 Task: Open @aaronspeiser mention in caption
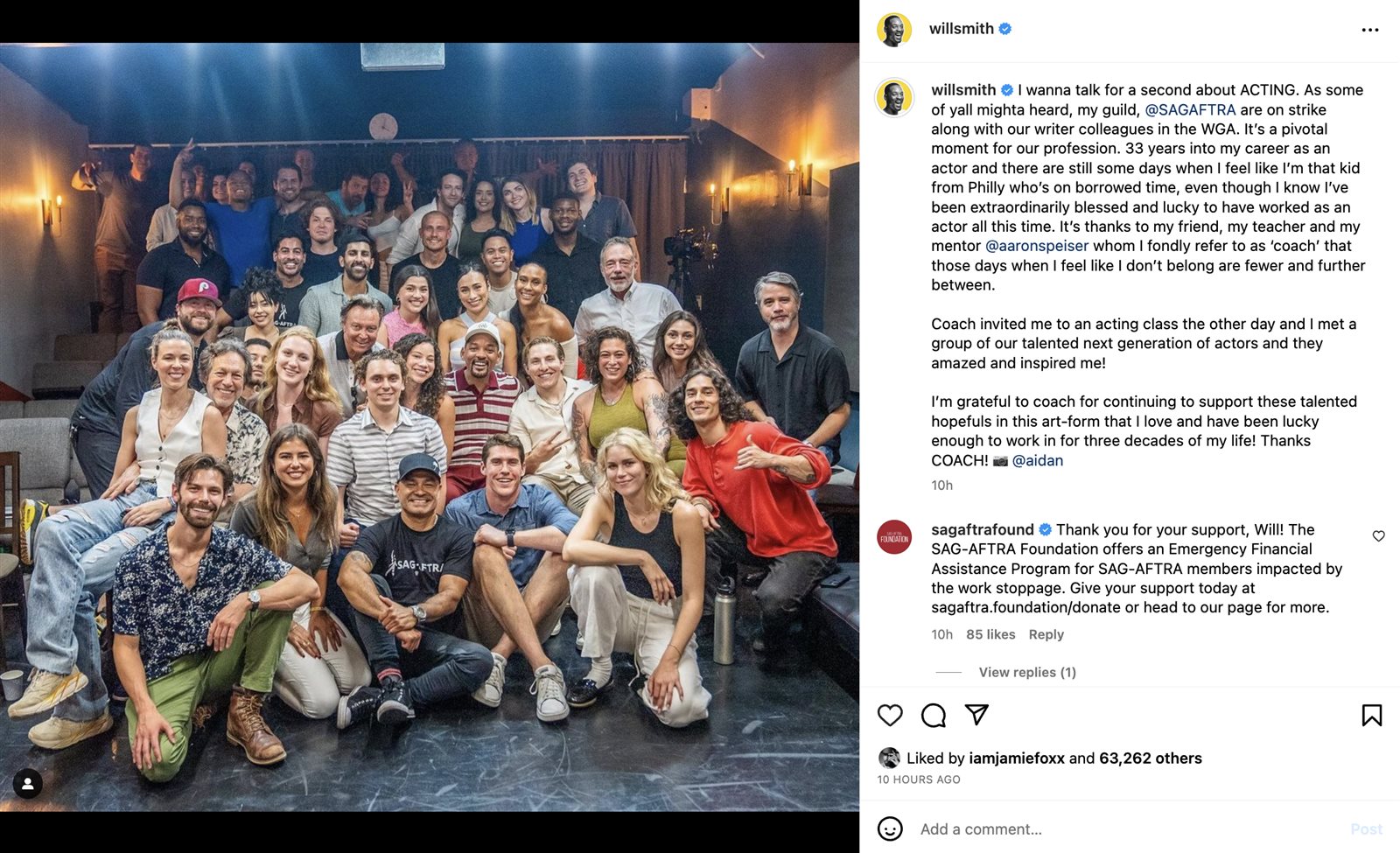tap(1037, 246)
